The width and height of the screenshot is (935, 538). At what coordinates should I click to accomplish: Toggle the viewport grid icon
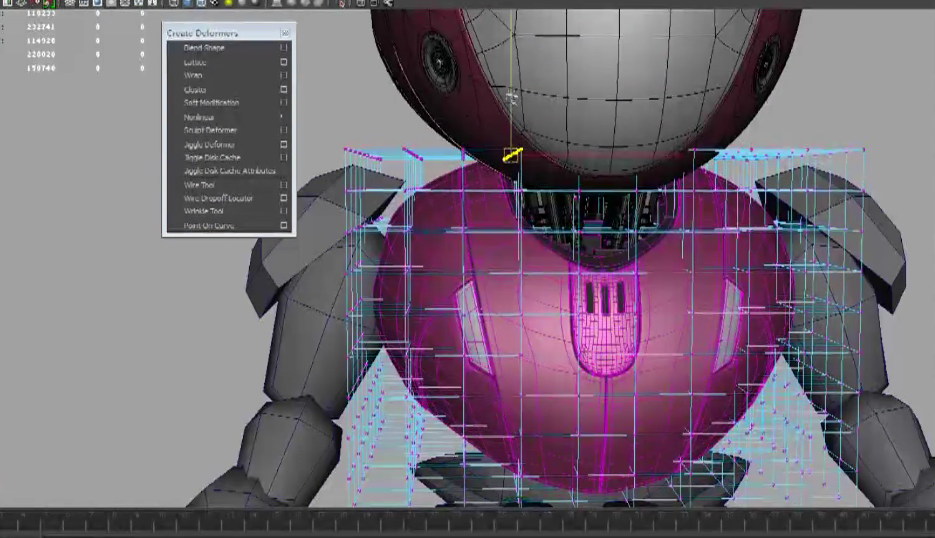pos(70,4)
